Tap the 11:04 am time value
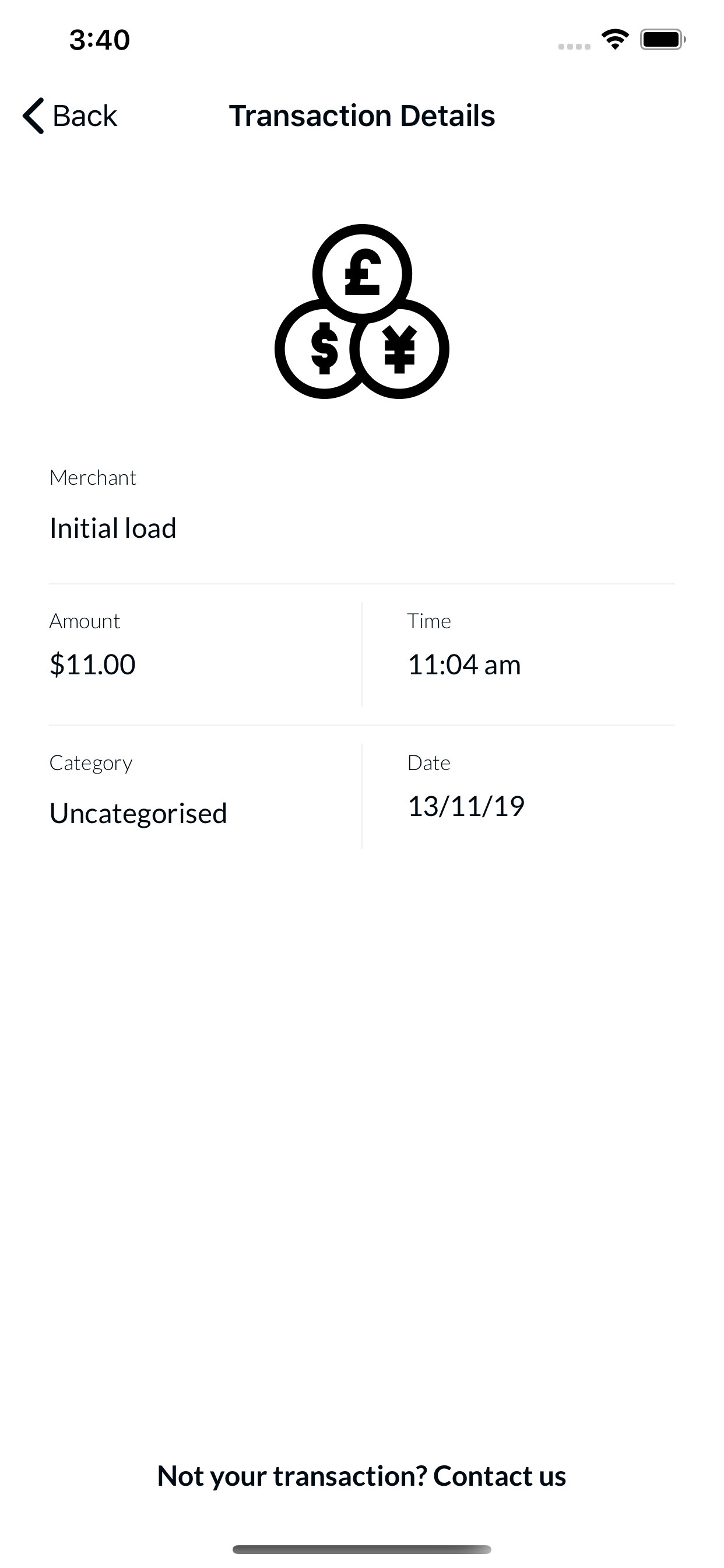 pyautogui.click(x=464, y=664)
